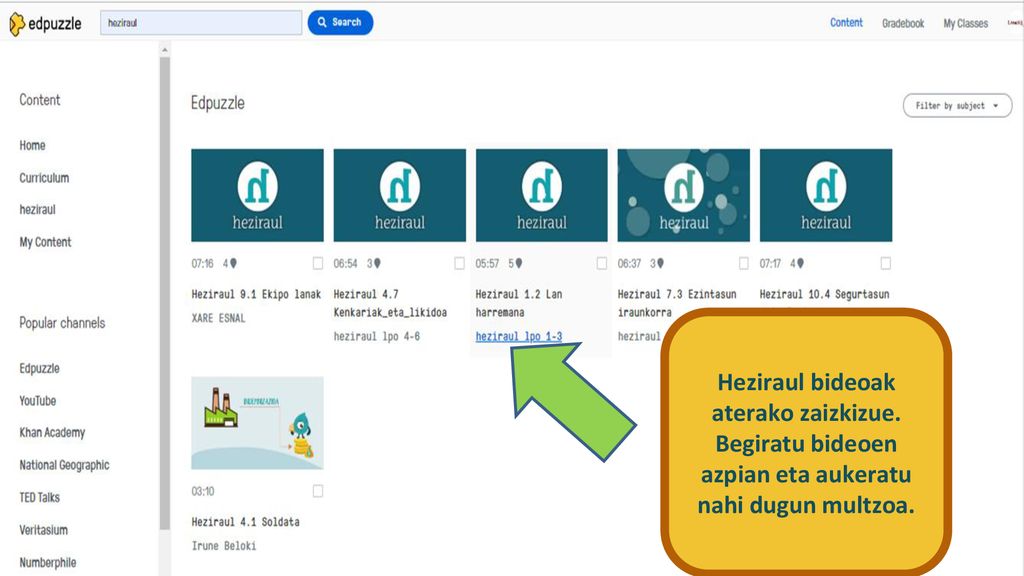The height and width of the screenshot is (576, 1024).
Task: Open the My Classes tab
Action: click(x=965, y=24)
